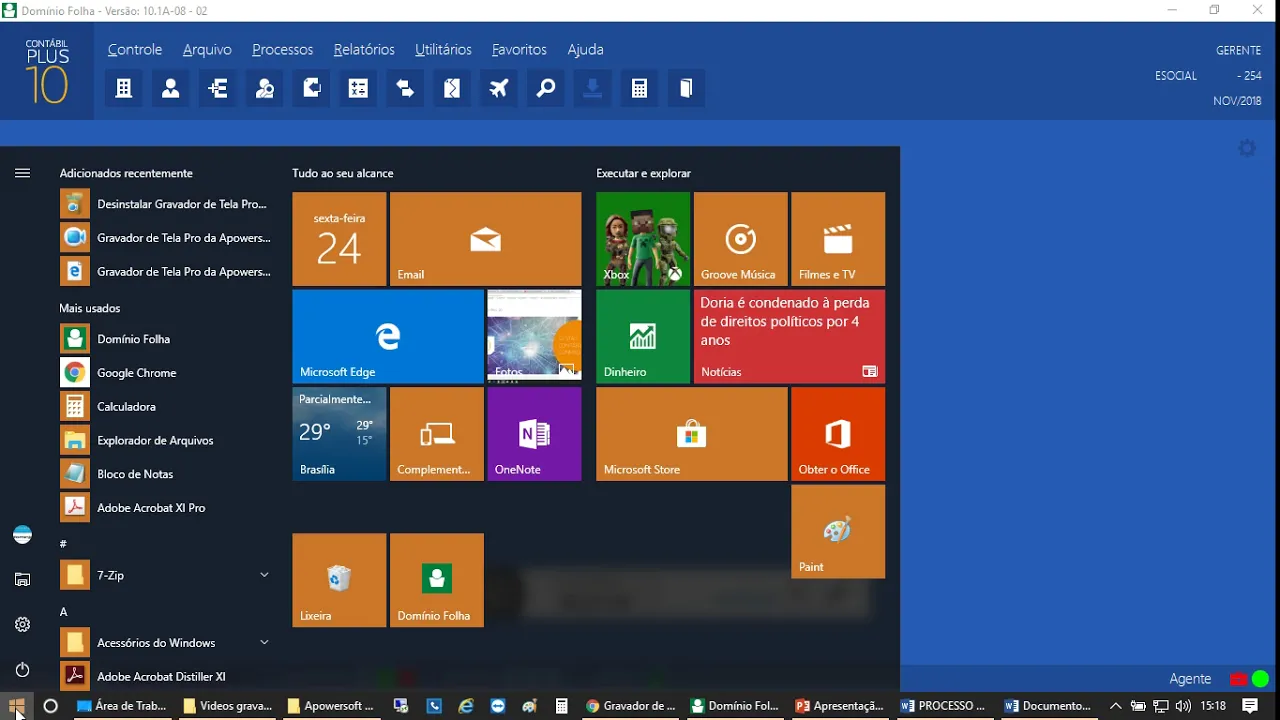Open the Favoritos menu
The image size is (1280, 720).
click(519, 49)
